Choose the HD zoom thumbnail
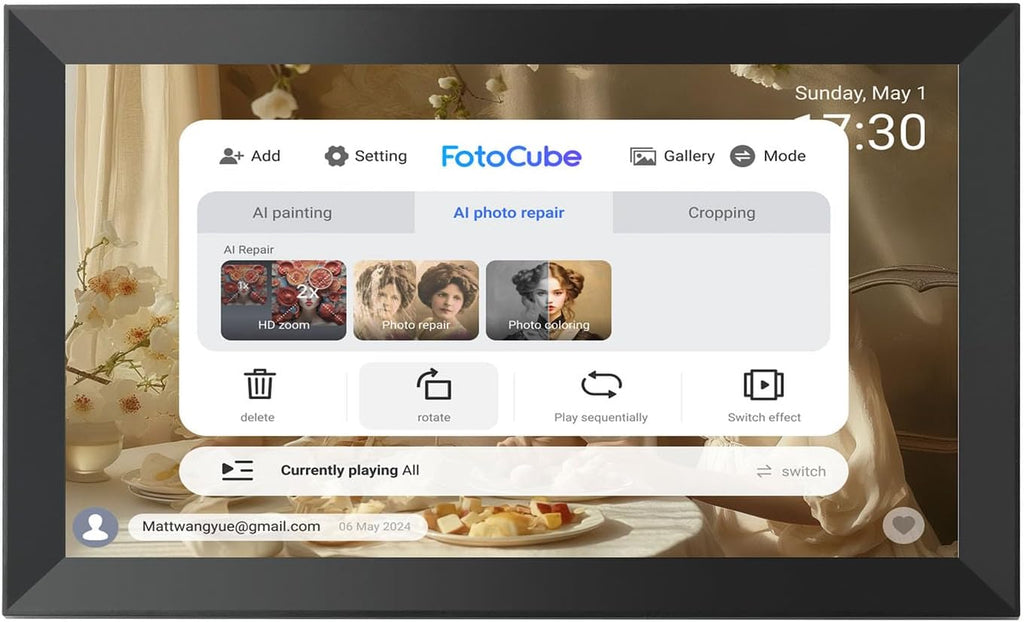 tap(283, 300)
